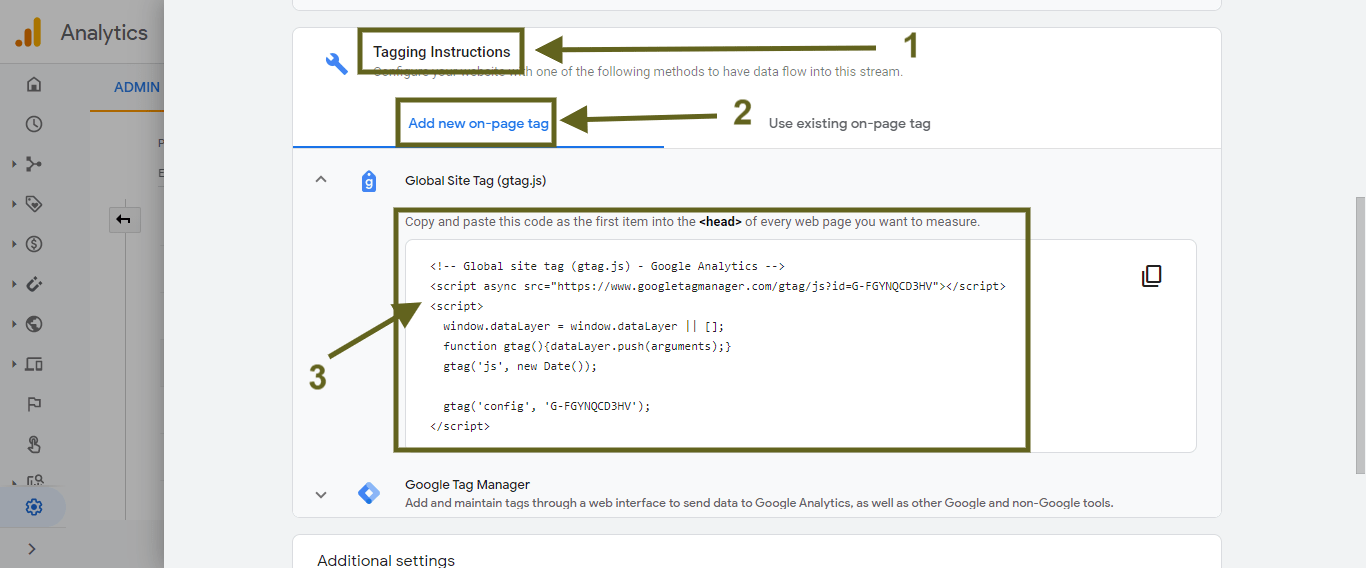Image resolution: width=1366 pixels, height=568 pixels.
Task: Click the Home icon in sidebar
Action: click(34, 84)
